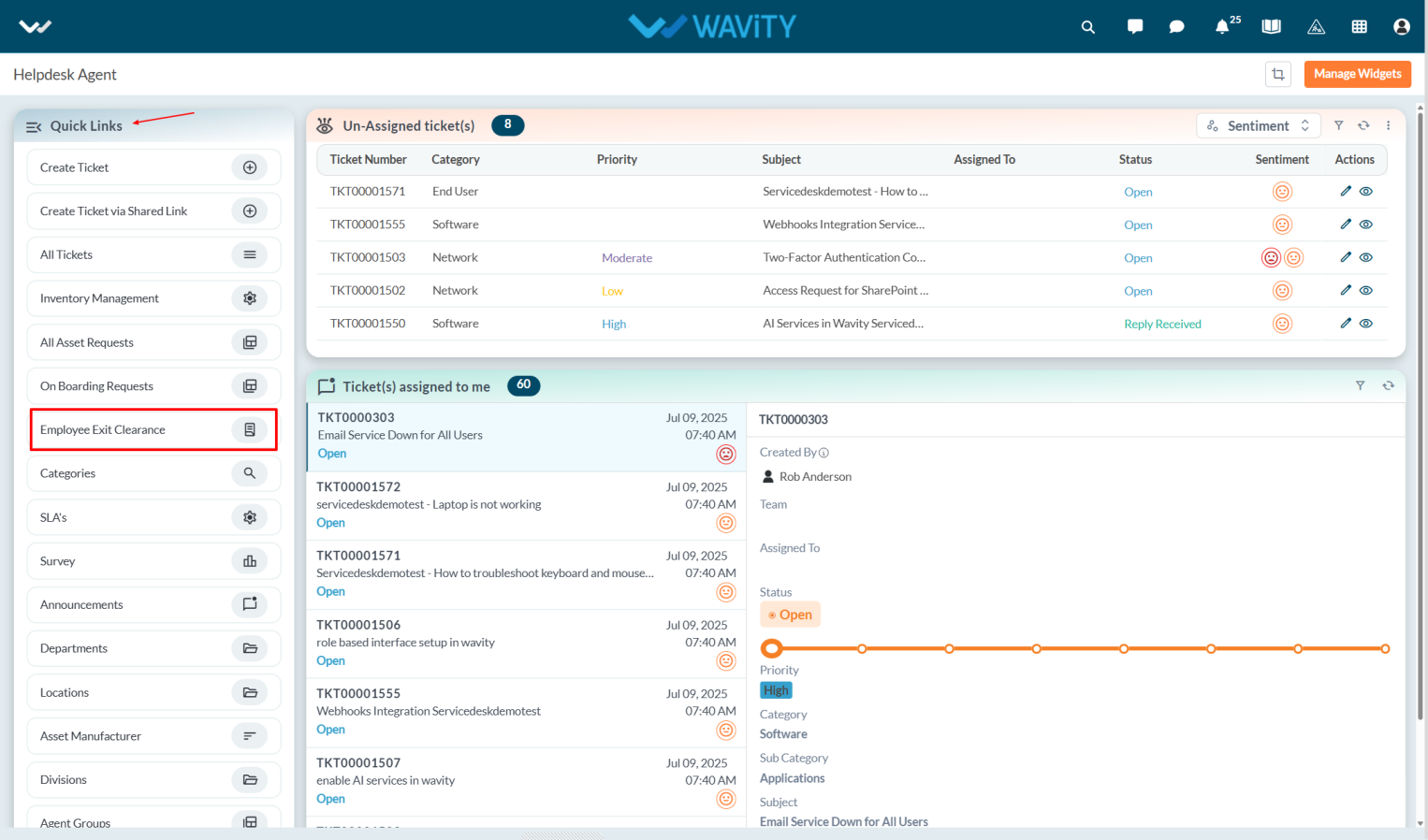
Task: Click the High priority badge
Action: pyautogui.click(x=776, y=690)
